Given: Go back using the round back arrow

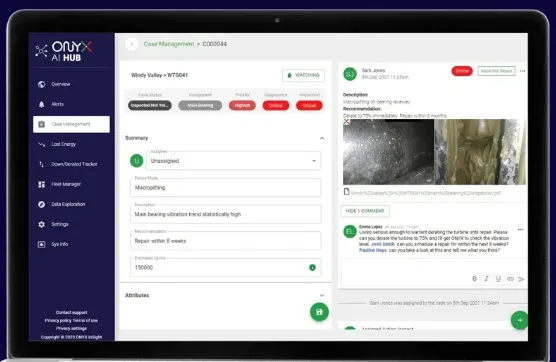Looking at the screenshot, I should pos(132,44).
